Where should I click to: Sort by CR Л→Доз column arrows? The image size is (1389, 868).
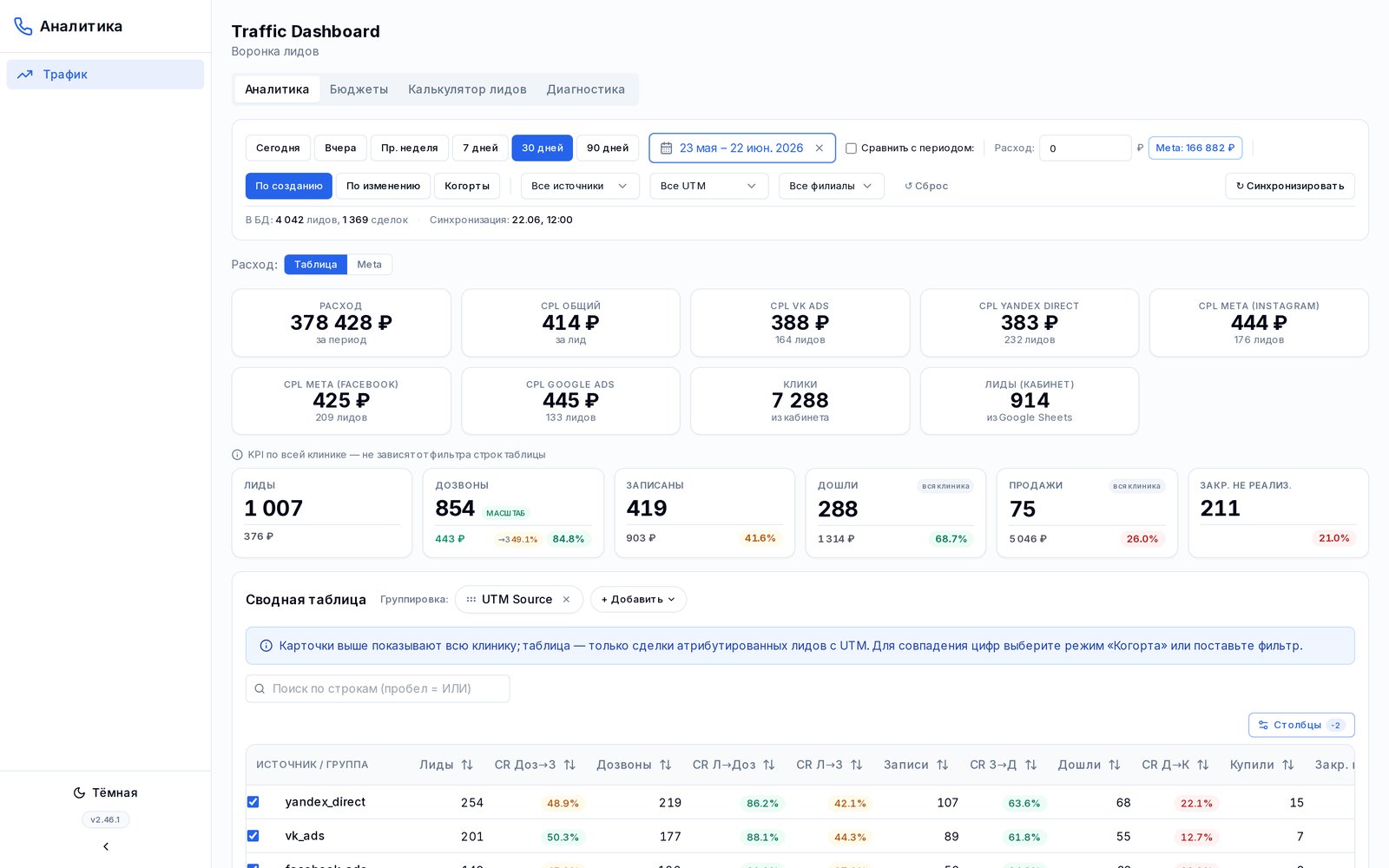(769, 765)
